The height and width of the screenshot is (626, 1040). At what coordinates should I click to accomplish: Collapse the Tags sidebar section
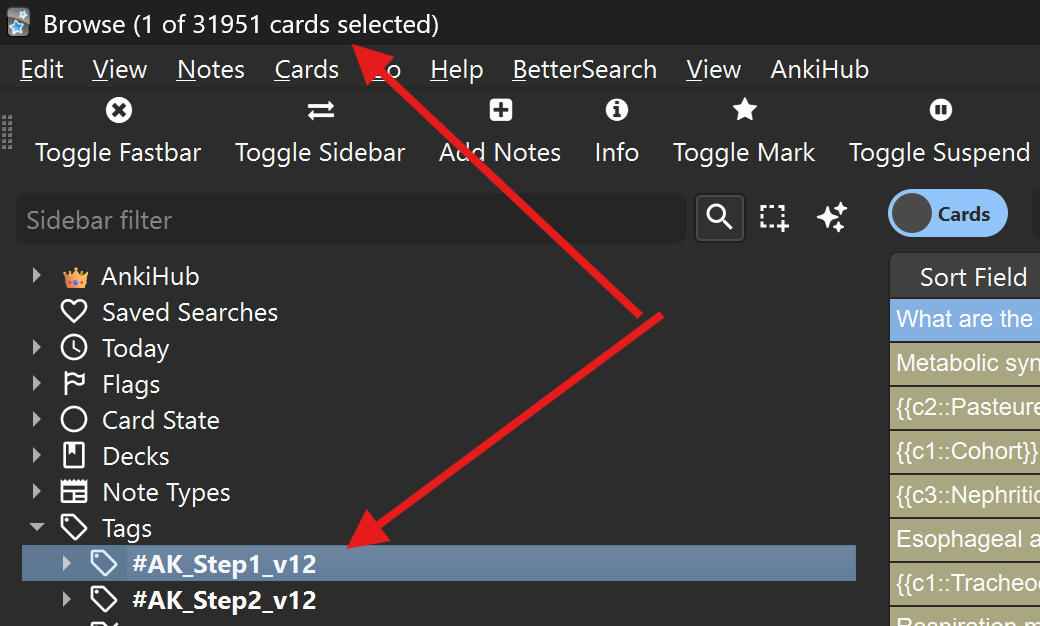[37, 528]
